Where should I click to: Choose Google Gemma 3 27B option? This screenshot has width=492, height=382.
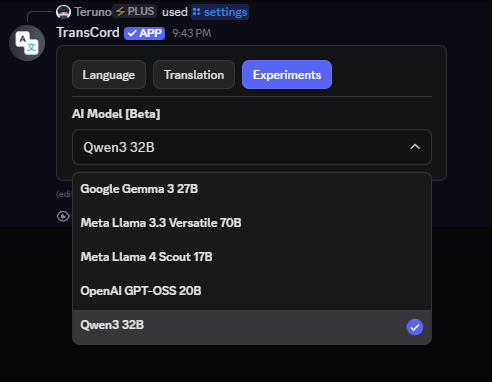(252, 189)
